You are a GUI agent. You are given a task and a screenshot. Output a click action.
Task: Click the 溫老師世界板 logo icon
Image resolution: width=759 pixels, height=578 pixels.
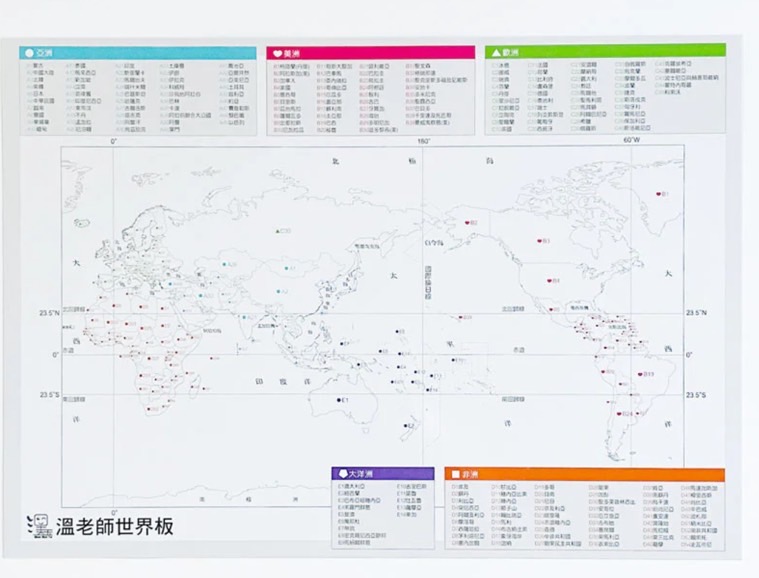point(37,524)
